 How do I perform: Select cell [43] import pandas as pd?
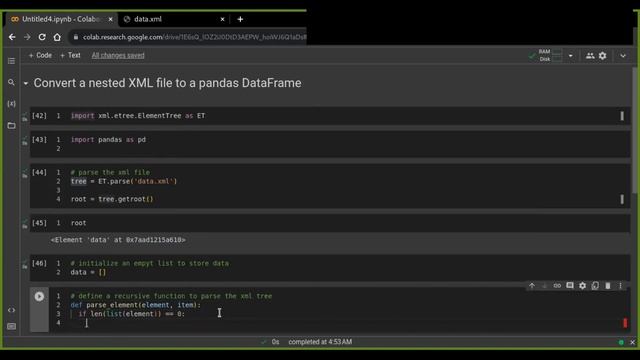point(330,144)
